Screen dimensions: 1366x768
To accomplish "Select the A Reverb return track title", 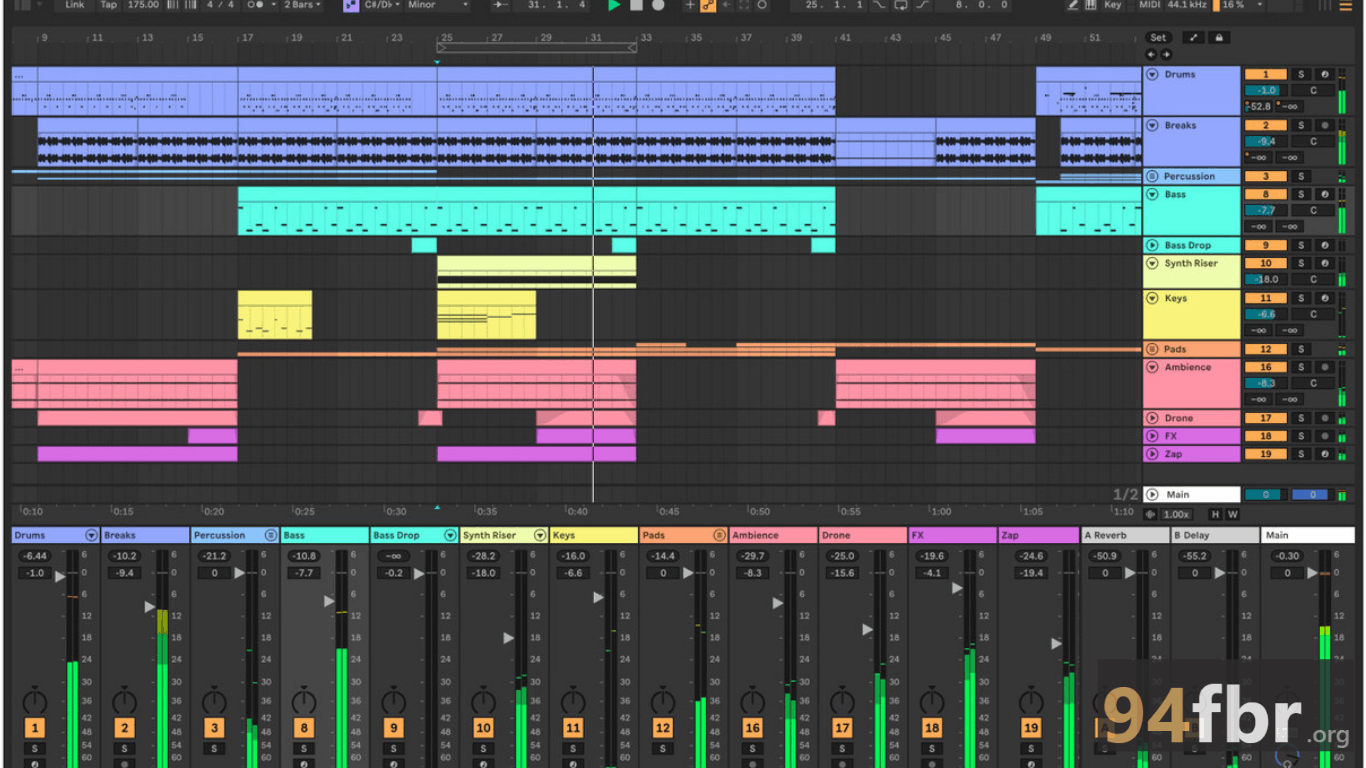I will pyautogui.click(x=1125, y=535).
